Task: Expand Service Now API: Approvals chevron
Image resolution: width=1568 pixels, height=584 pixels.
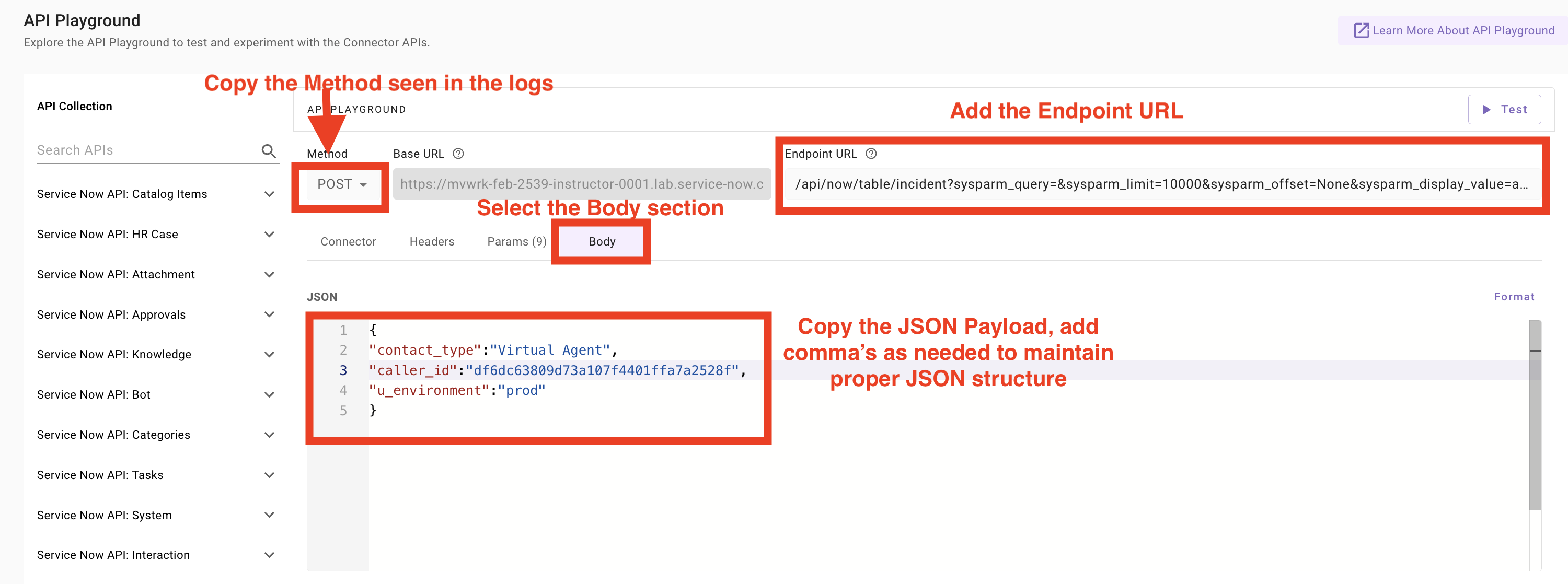Action: pos(269,314)
